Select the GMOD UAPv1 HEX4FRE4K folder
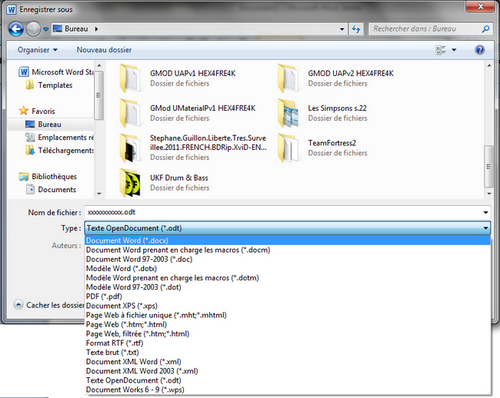The height and width of the screenshot is (398, 500). [x=178, y=78]
